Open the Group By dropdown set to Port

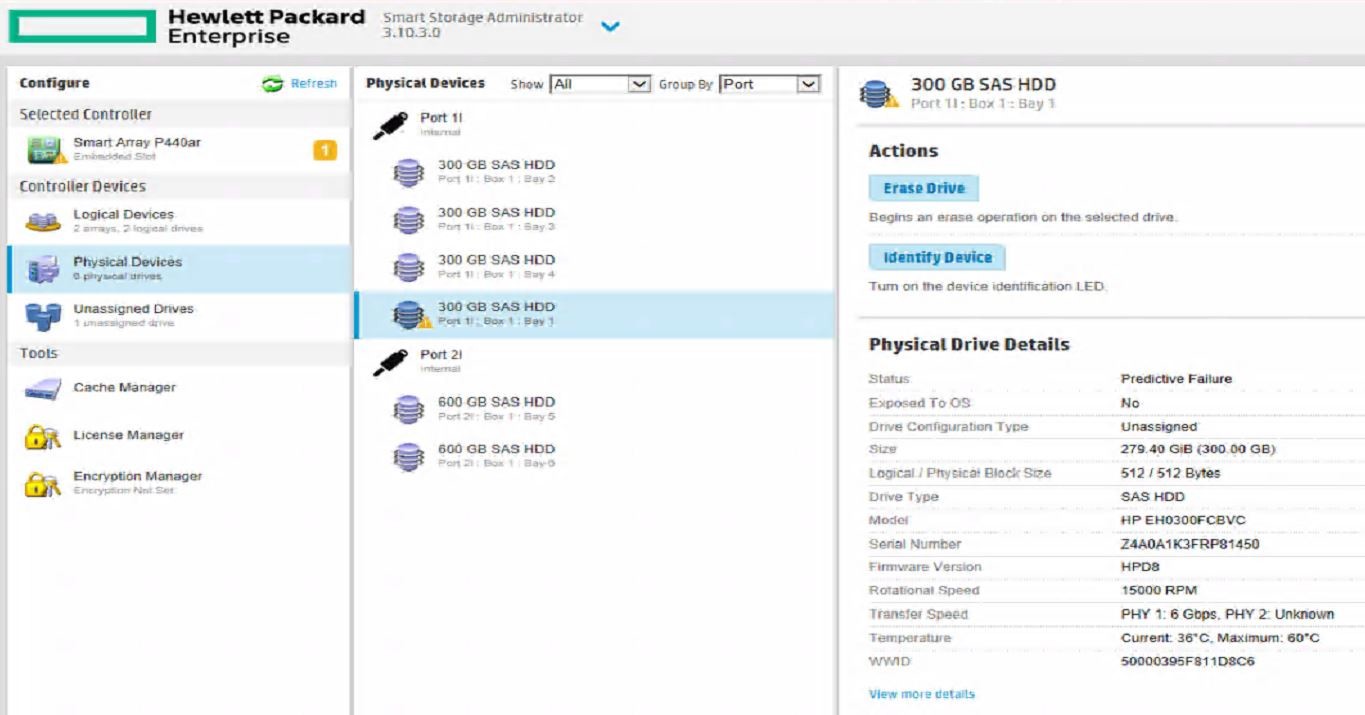[x=770, y=85]
